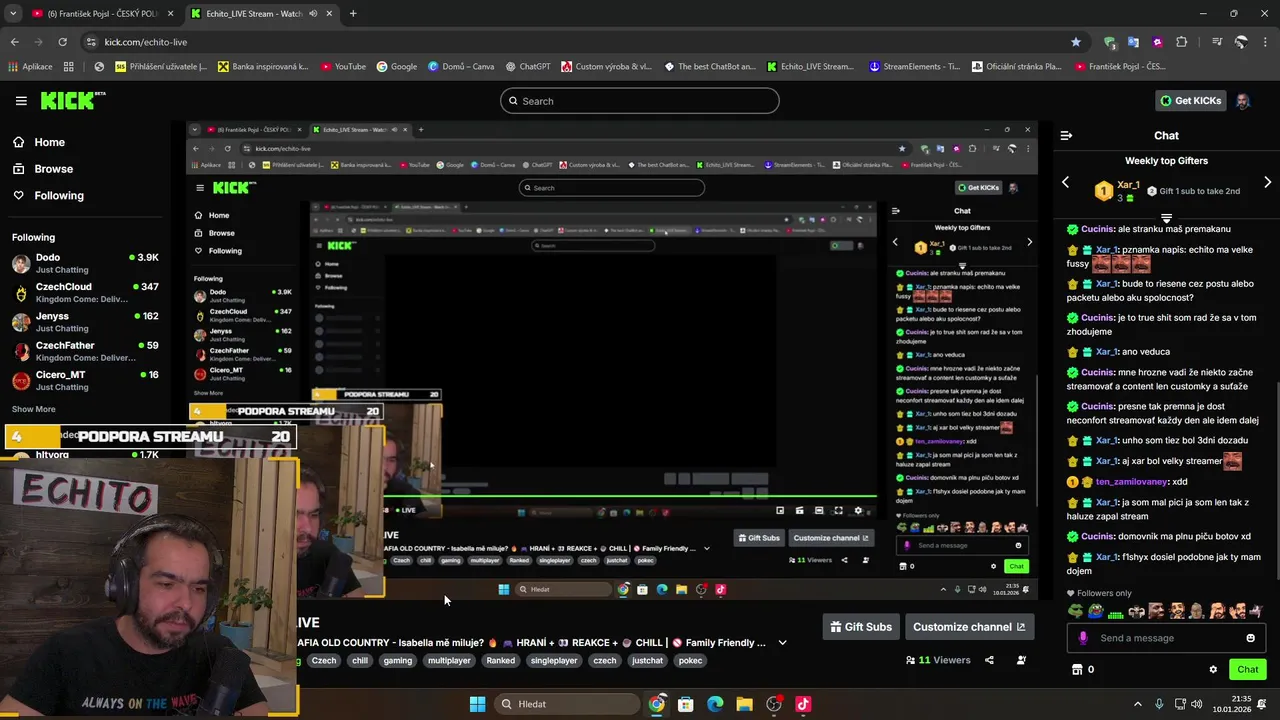Viewport: 1280px width, 720px height.
Task: Click the address bar URL kick.com/echito-live
Action: 145,42
